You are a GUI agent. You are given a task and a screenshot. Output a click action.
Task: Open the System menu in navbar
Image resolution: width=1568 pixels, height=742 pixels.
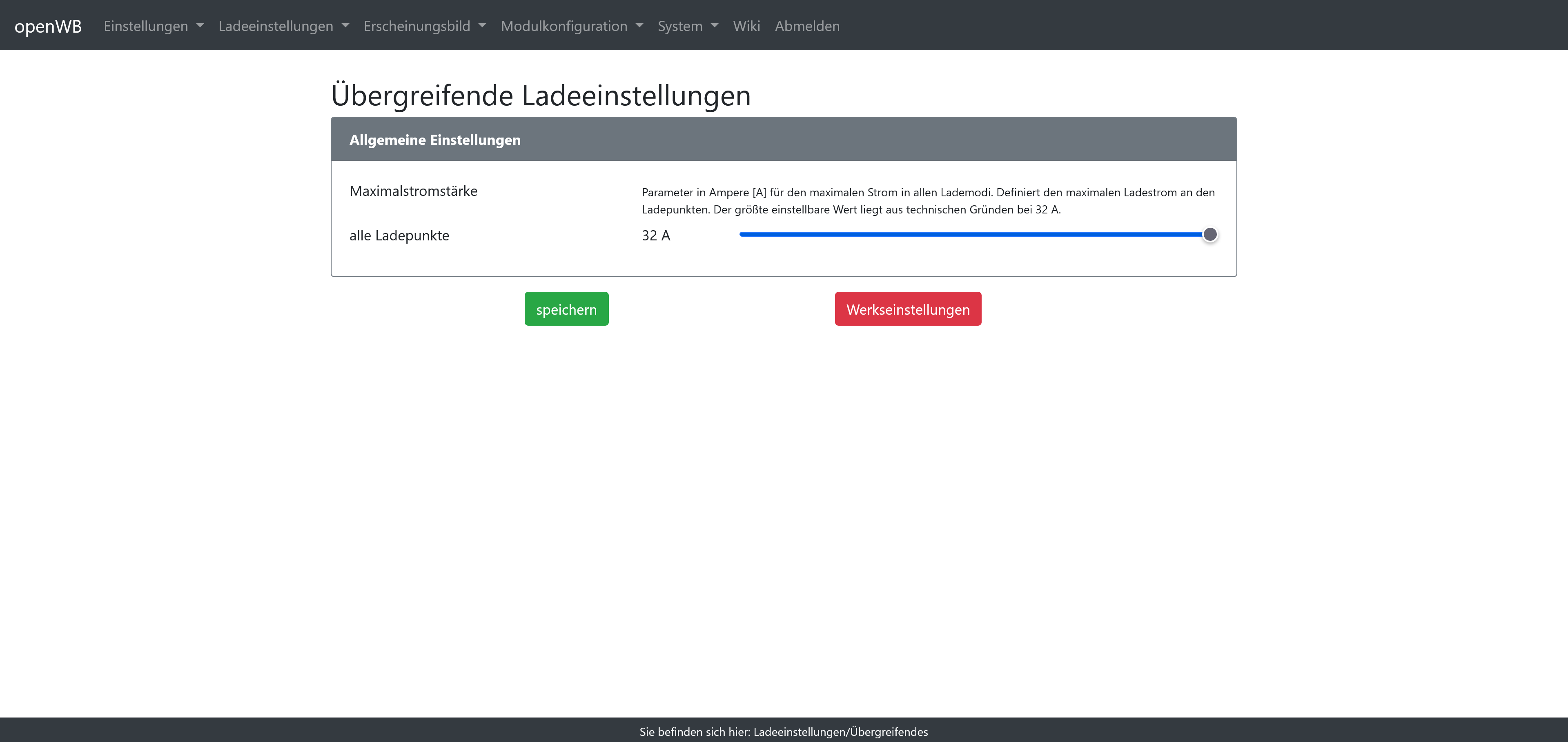click(x=680, y=26)
